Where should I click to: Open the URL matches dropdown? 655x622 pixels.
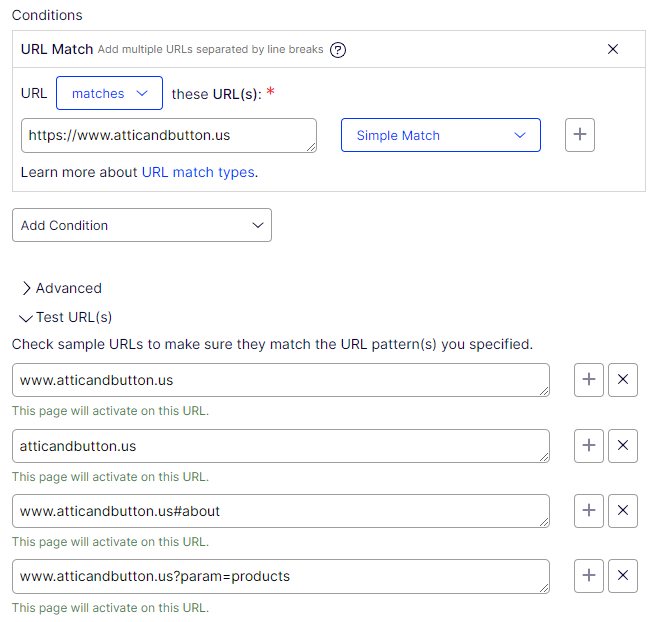(109, 93)
